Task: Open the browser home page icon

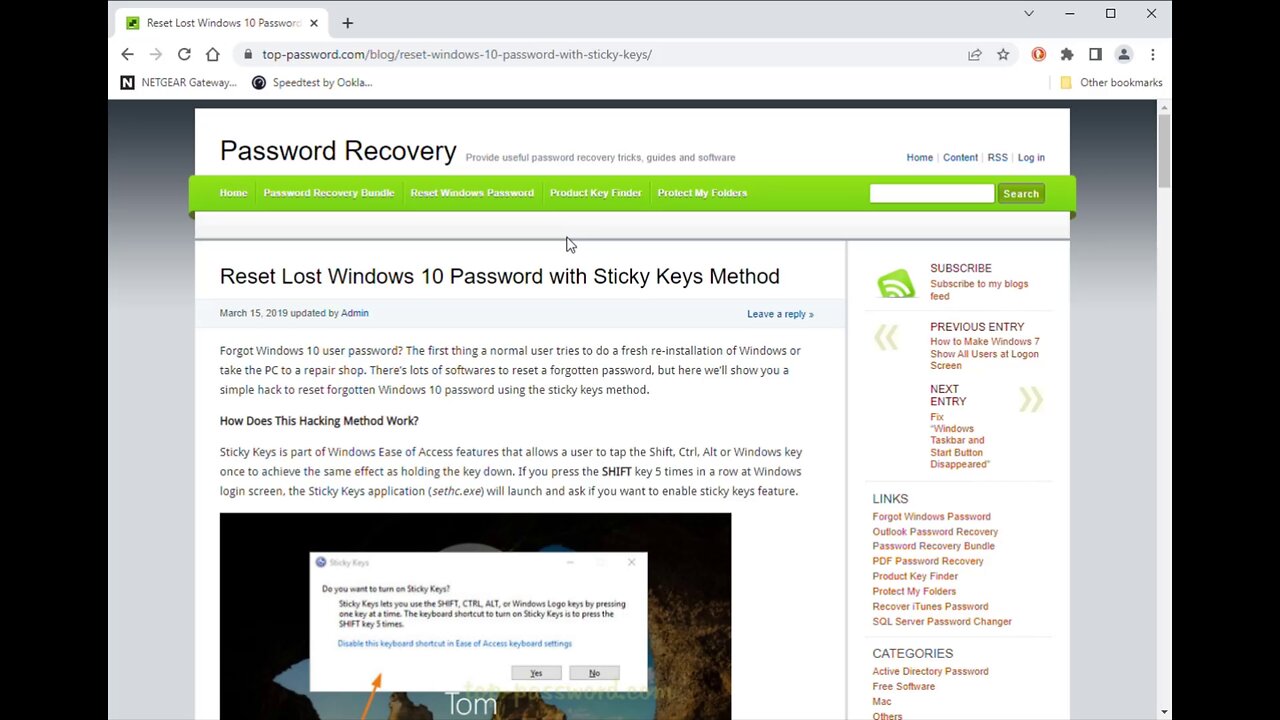Action: tap(212, 55)
